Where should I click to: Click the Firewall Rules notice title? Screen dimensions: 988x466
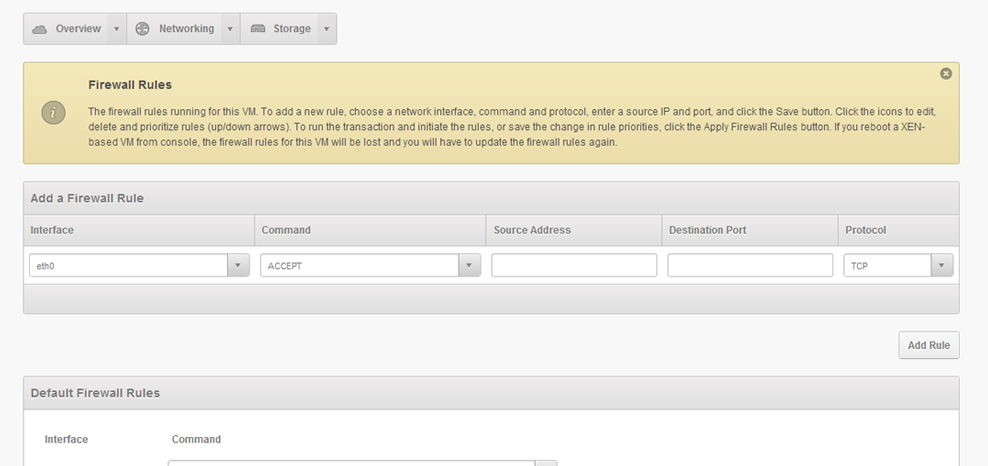point(130,84)
